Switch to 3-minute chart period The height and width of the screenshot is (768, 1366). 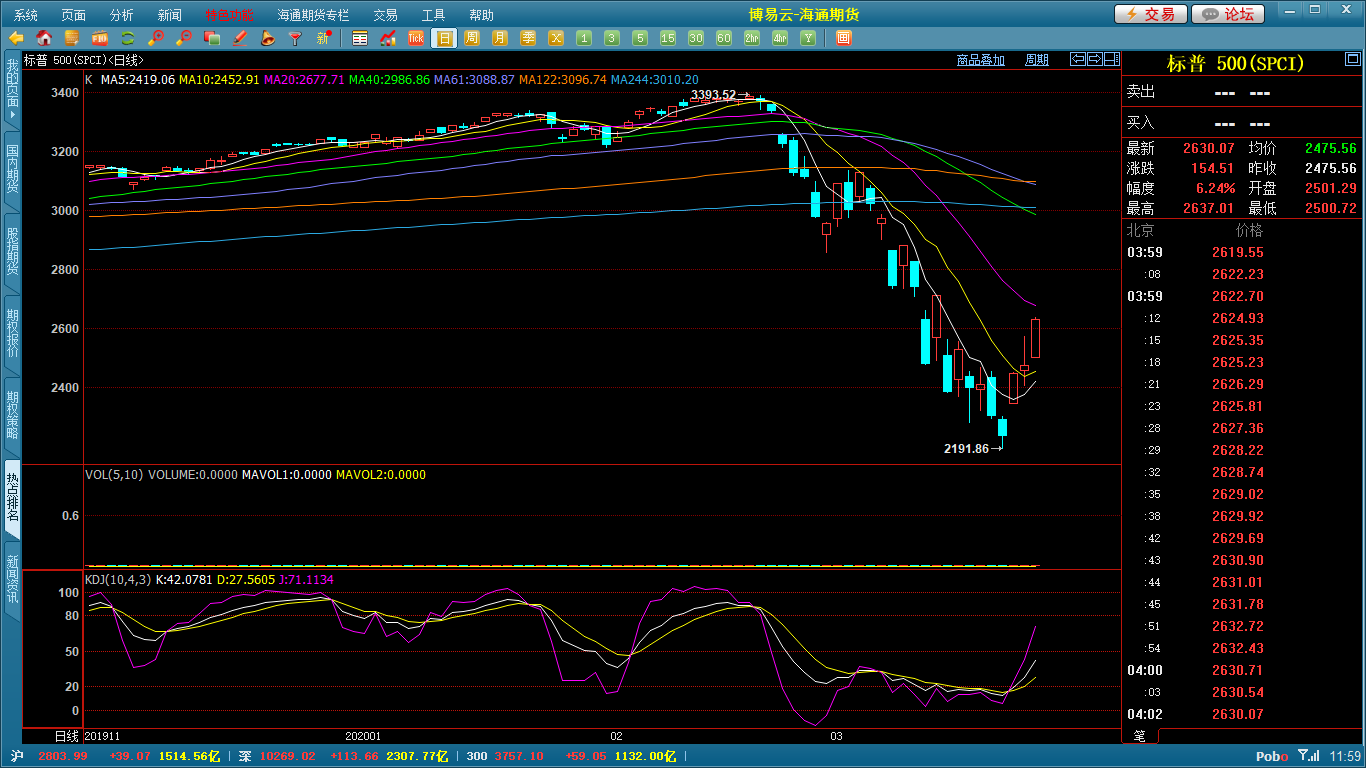coord(612,38)
